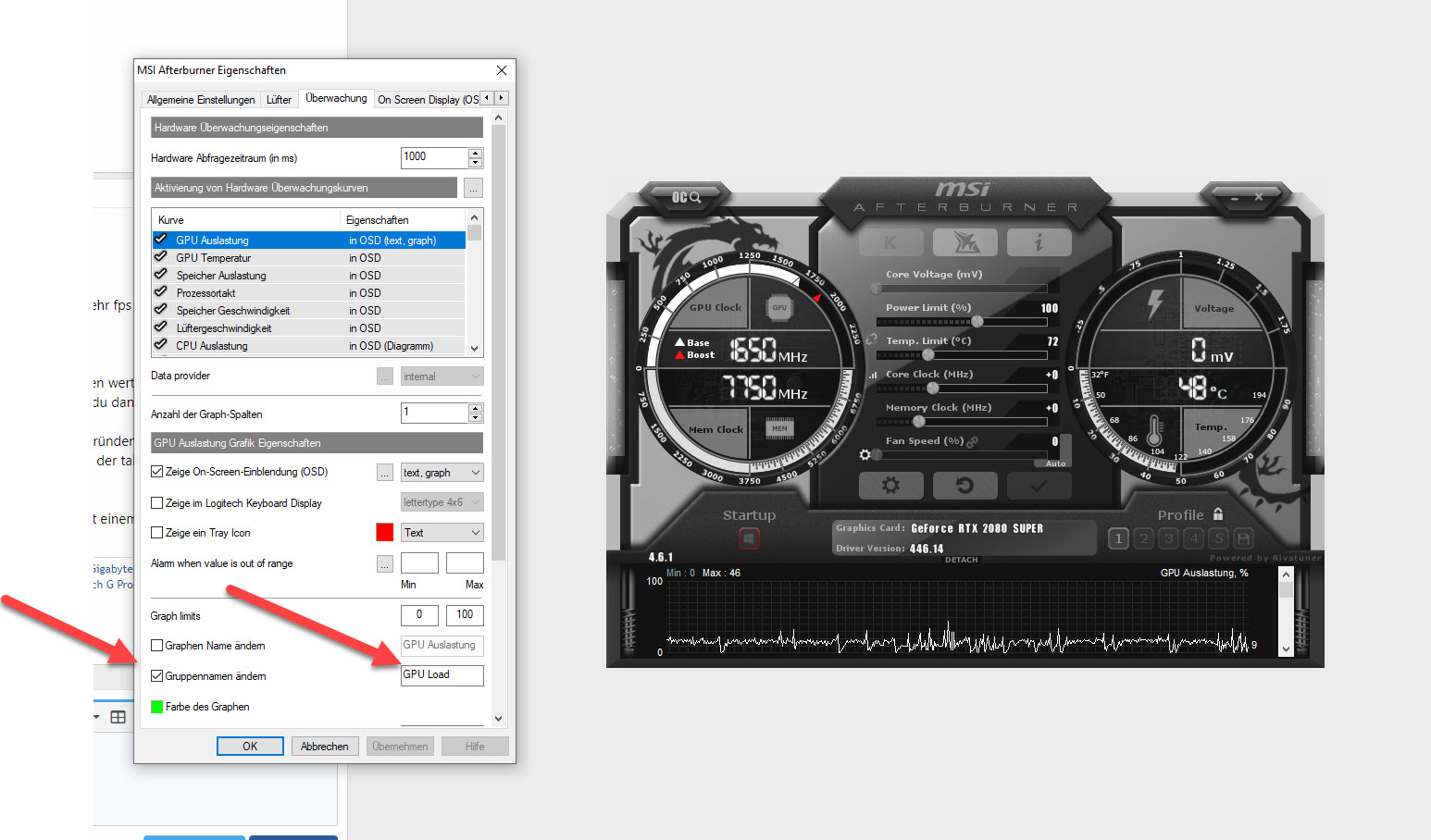The height and width of the screenshot is (840, 1431).
Task: Open Afterburner settings gear button
Action: pyautogui.click(x=890, y=485)
